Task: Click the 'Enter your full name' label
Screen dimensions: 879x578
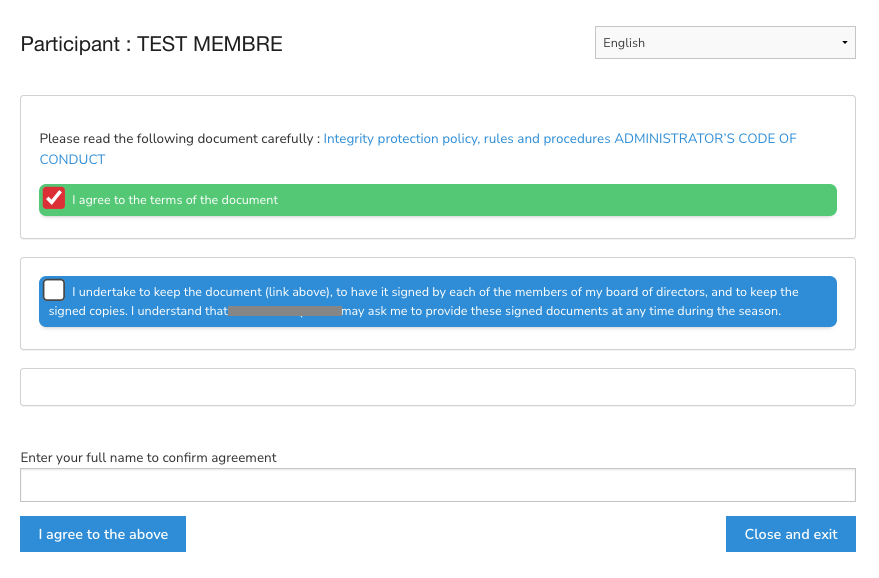Action: (149, 458)
